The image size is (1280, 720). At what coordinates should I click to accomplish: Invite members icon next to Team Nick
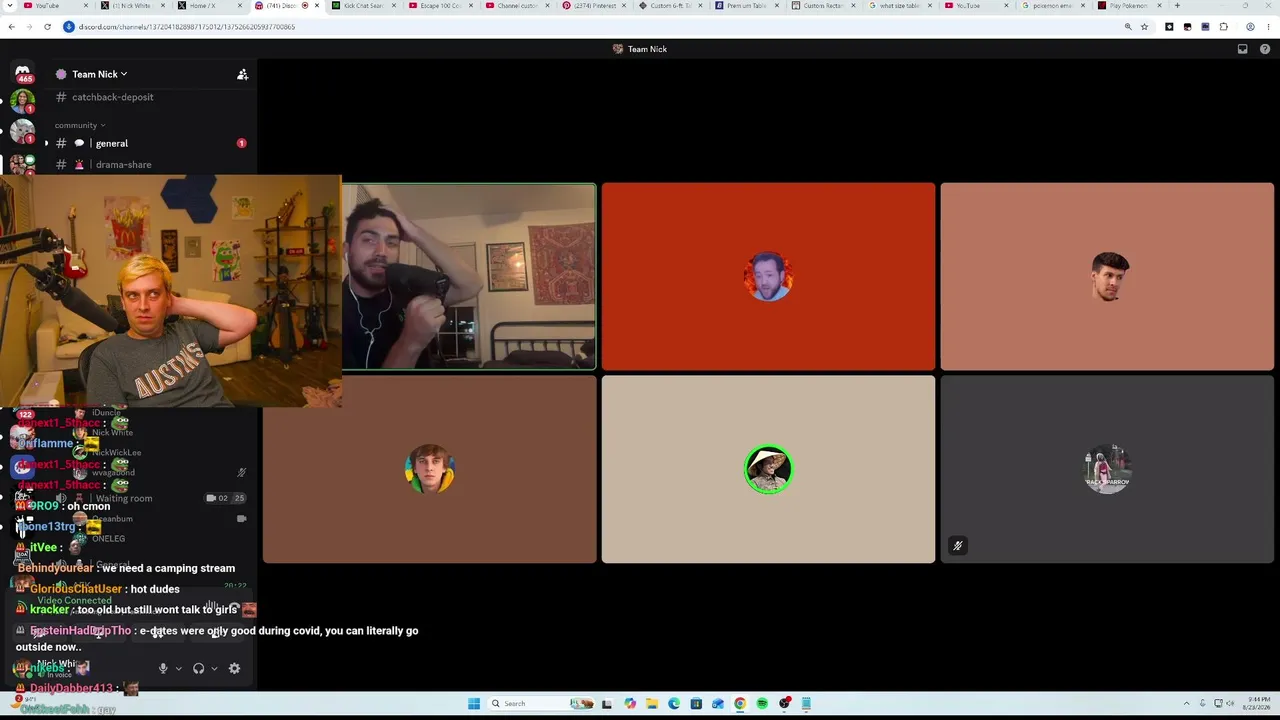[242, 74]
